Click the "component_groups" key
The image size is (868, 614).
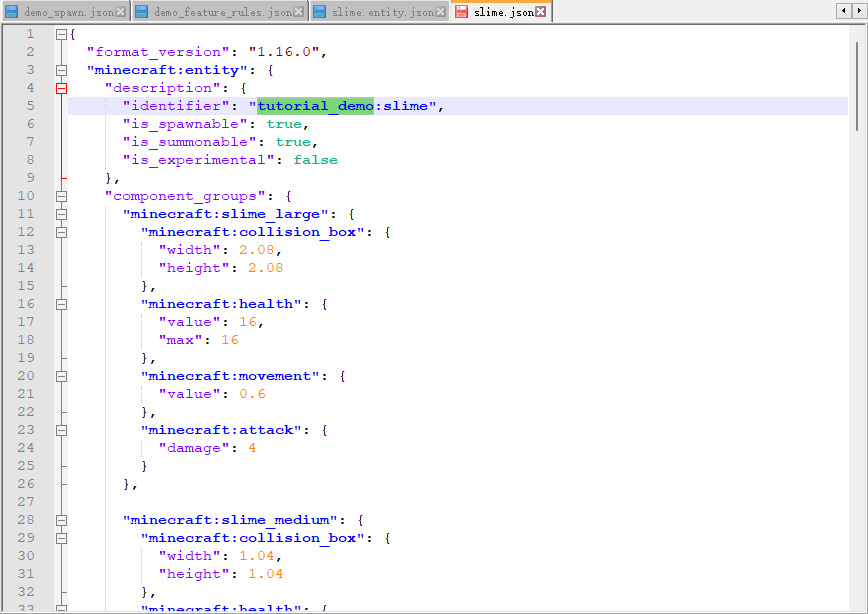[x=185, y=196]
